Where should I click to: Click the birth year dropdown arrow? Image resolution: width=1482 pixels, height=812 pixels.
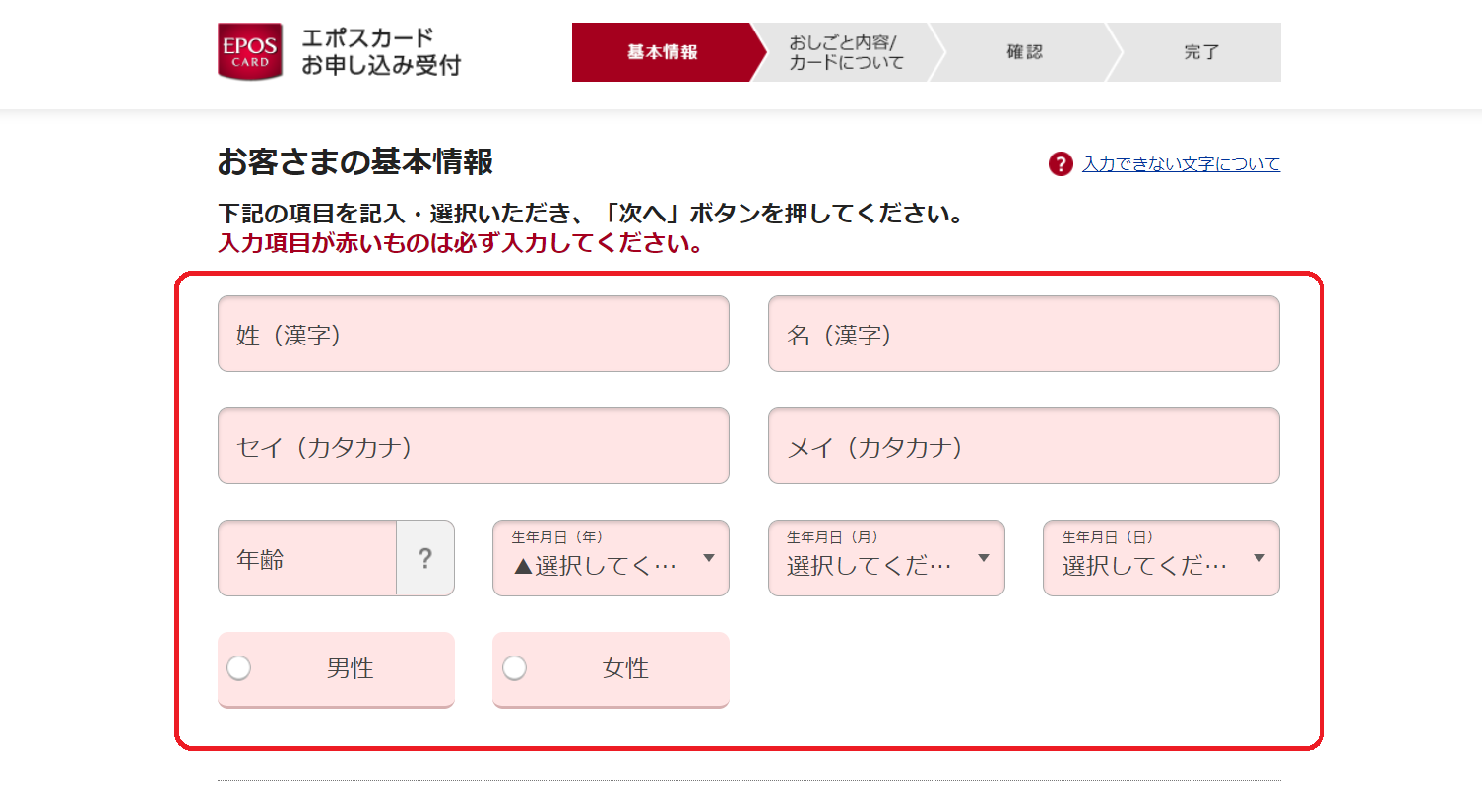(x=709, y=558)
